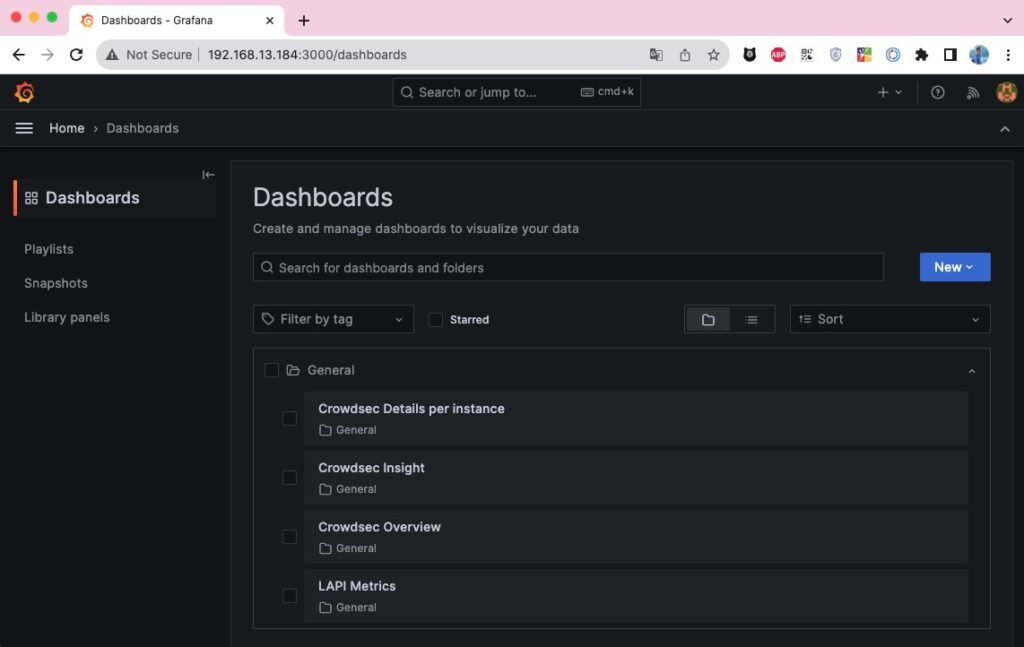This screenshot has width=1024, height=647.
Task: Open the help question-mark icon
Action: (938, 93)
